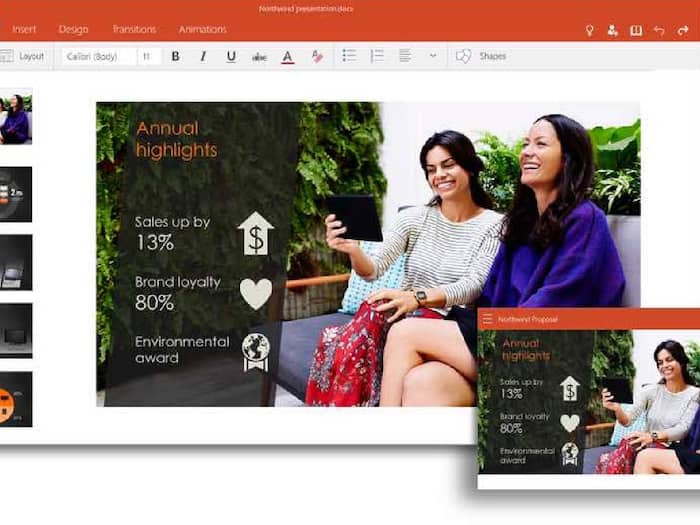Open the share with people icon

[x=613, y=30]
